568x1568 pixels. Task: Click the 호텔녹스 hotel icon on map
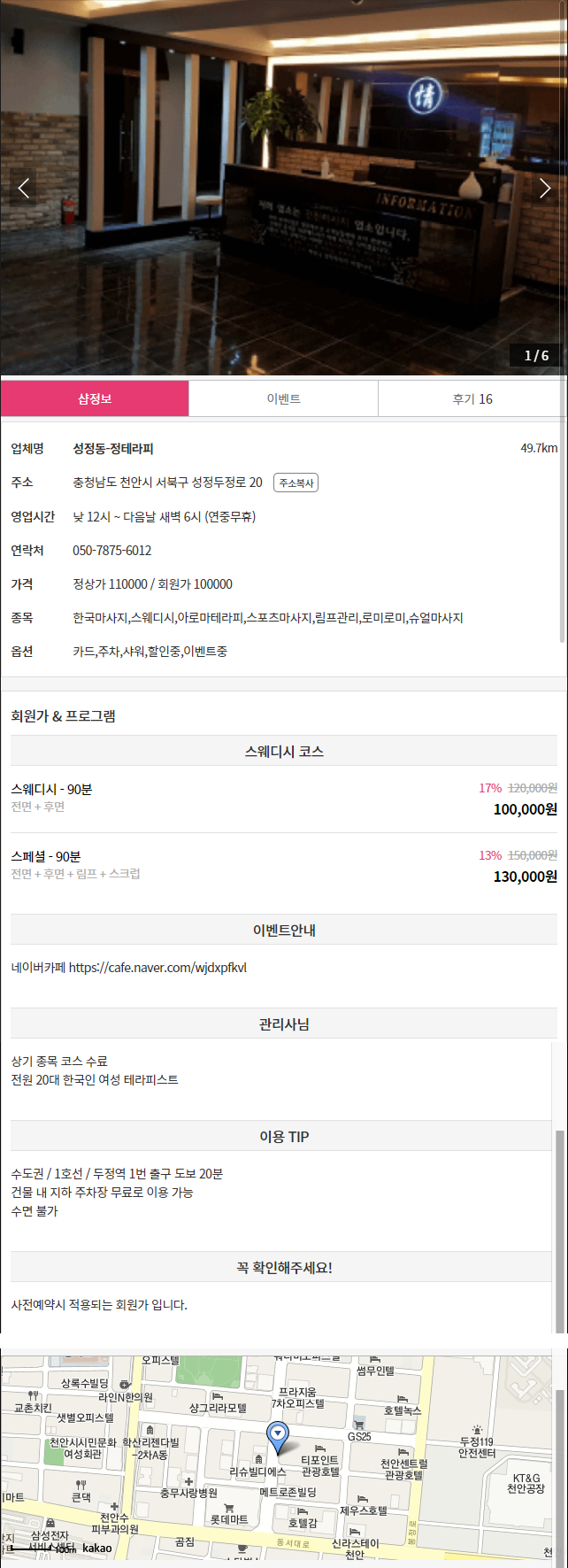[x=403, y=1399]
